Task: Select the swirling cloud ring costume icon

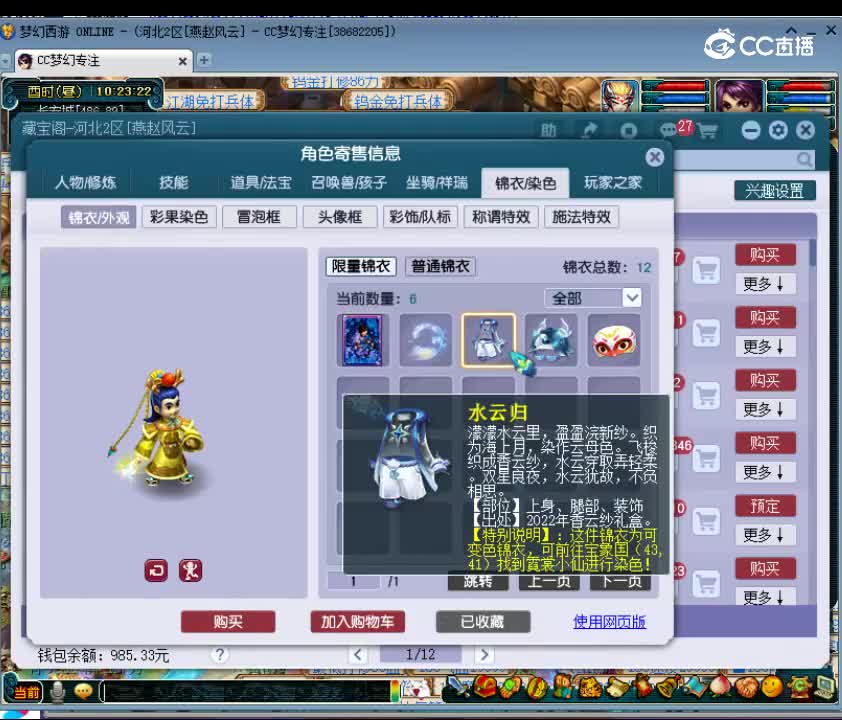Action: tap(425, 340)
